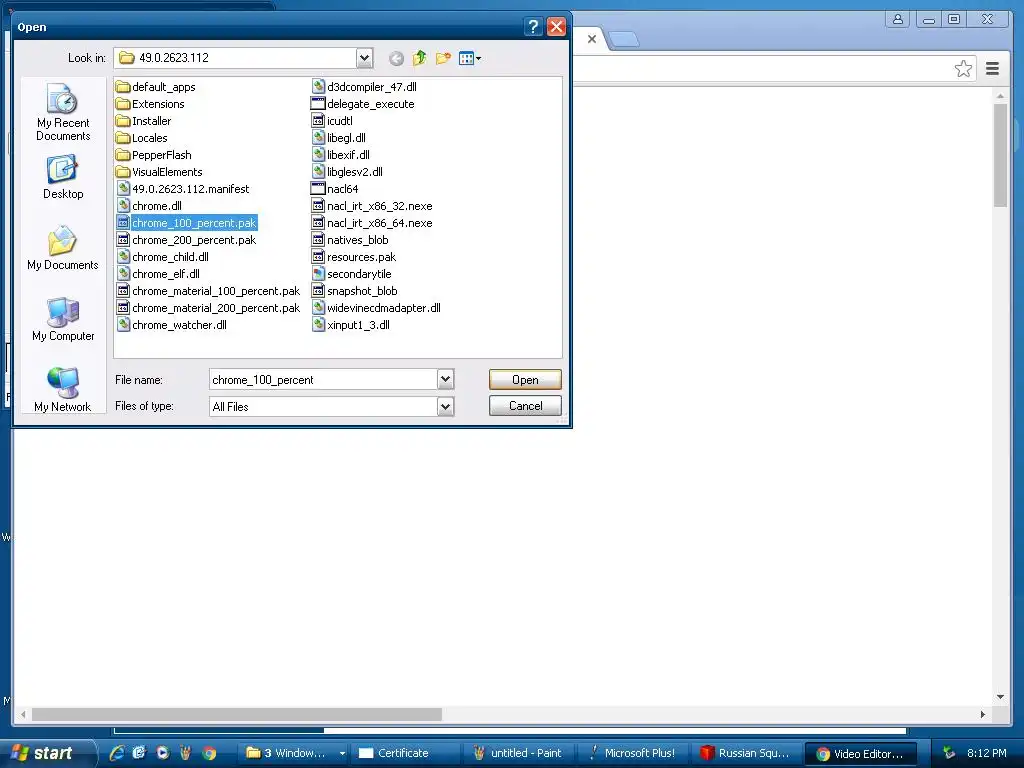Select the Extensions folder
Viewport: 1024px width, 768px height.
pyautogui.click(x=150, y=104)
